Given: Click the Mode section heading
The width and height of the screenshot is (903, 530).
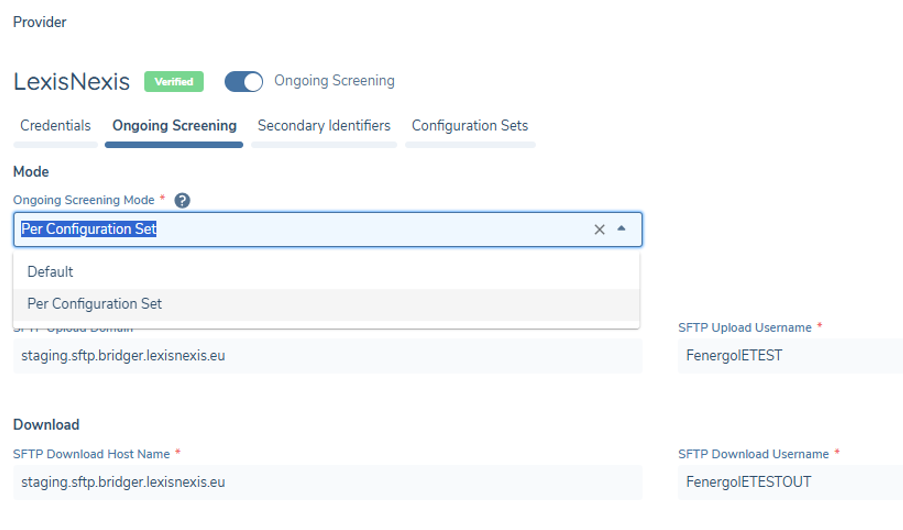Looking at the screenshot, I should click(x=31, y=172).
